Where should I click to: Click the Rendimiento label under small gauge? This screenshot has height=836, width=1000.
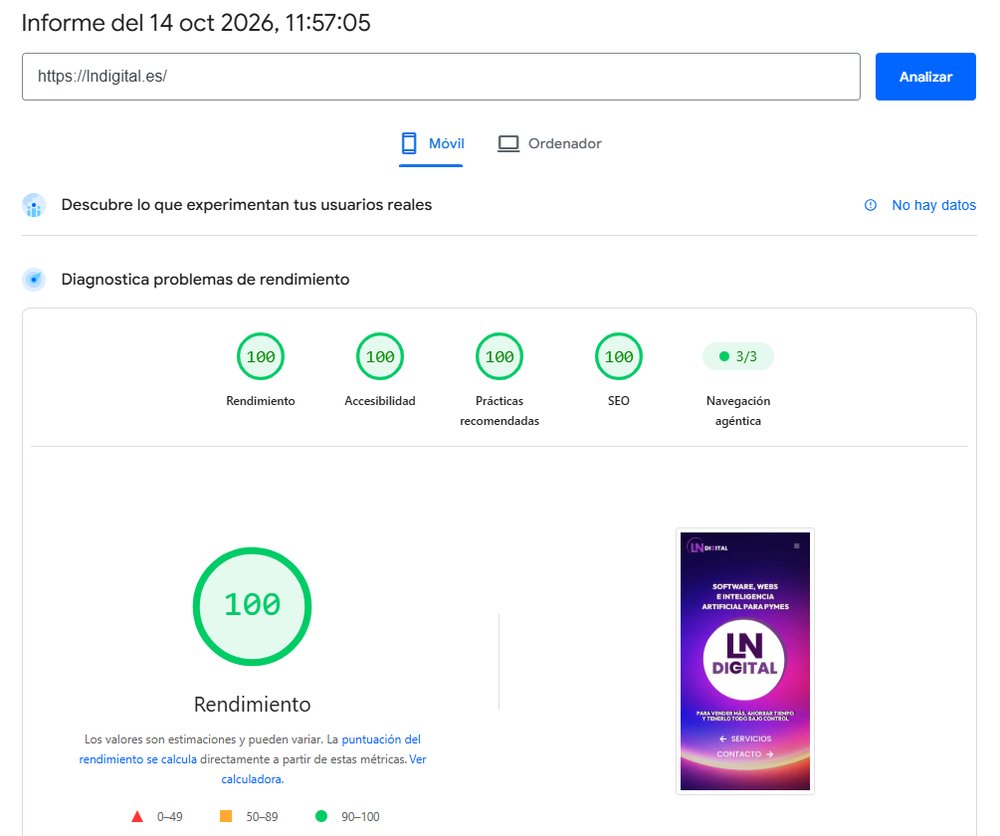[261, 401]
